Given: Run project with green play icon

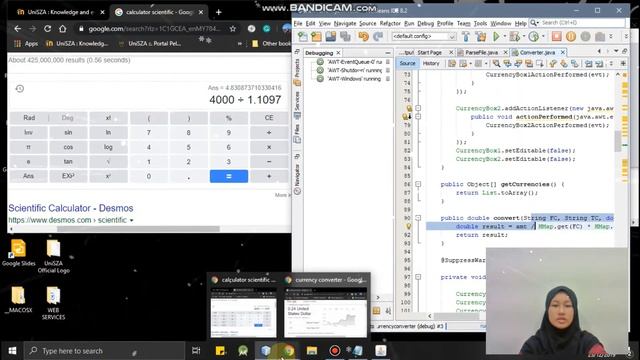Looking at the screenshot, I should point(496,37).
